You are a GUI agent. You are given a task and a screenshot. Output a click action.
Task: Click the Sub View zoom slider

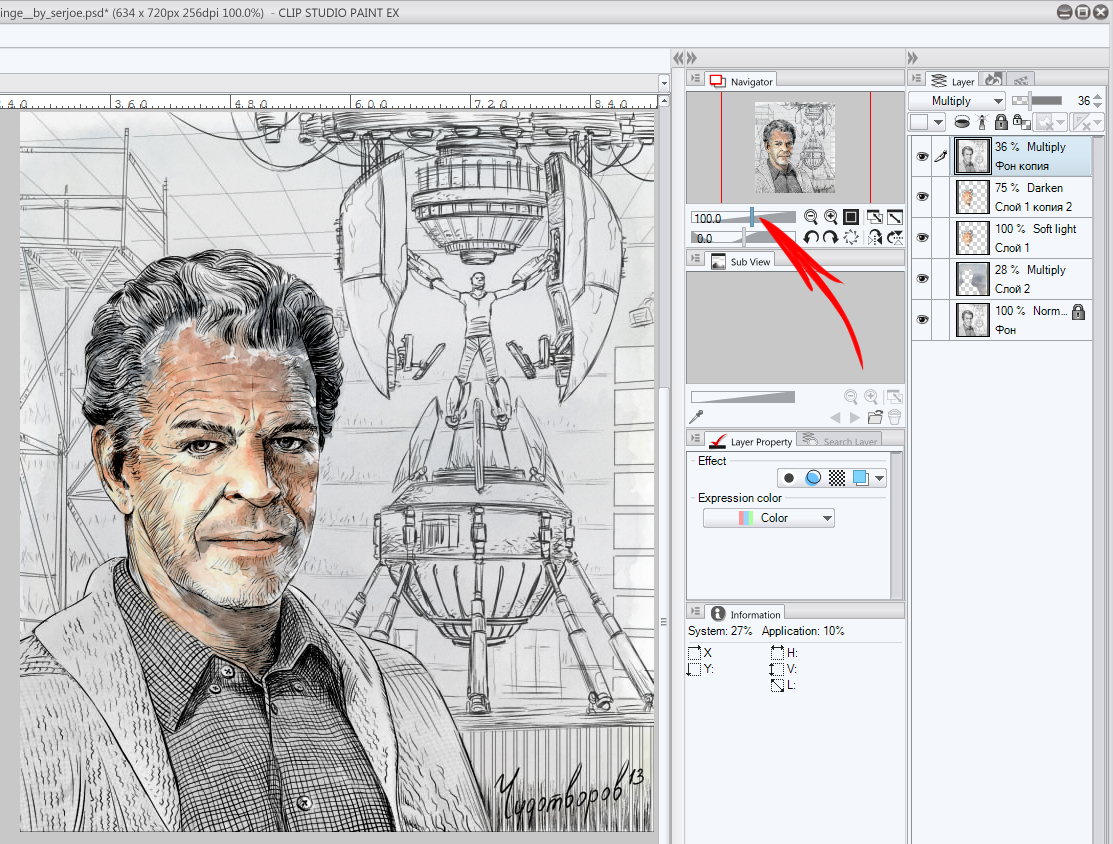742,397
